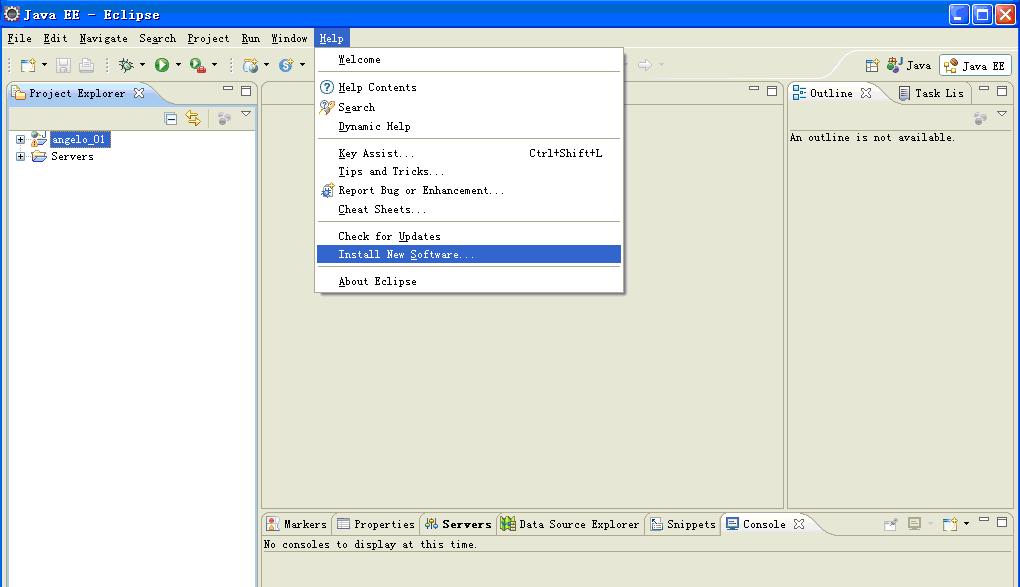This screenshot has height=587, width=1020.
Task: Close the open Help menu via its title
Action: coord(331,38)
